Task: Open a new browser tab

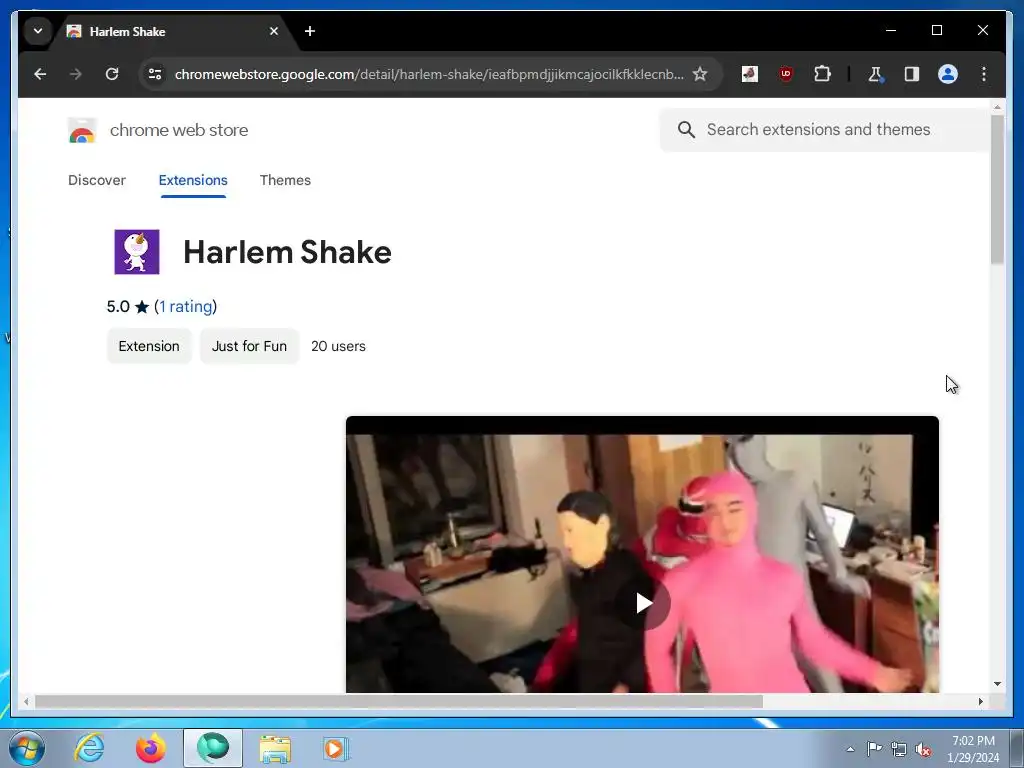Action: 310,31
